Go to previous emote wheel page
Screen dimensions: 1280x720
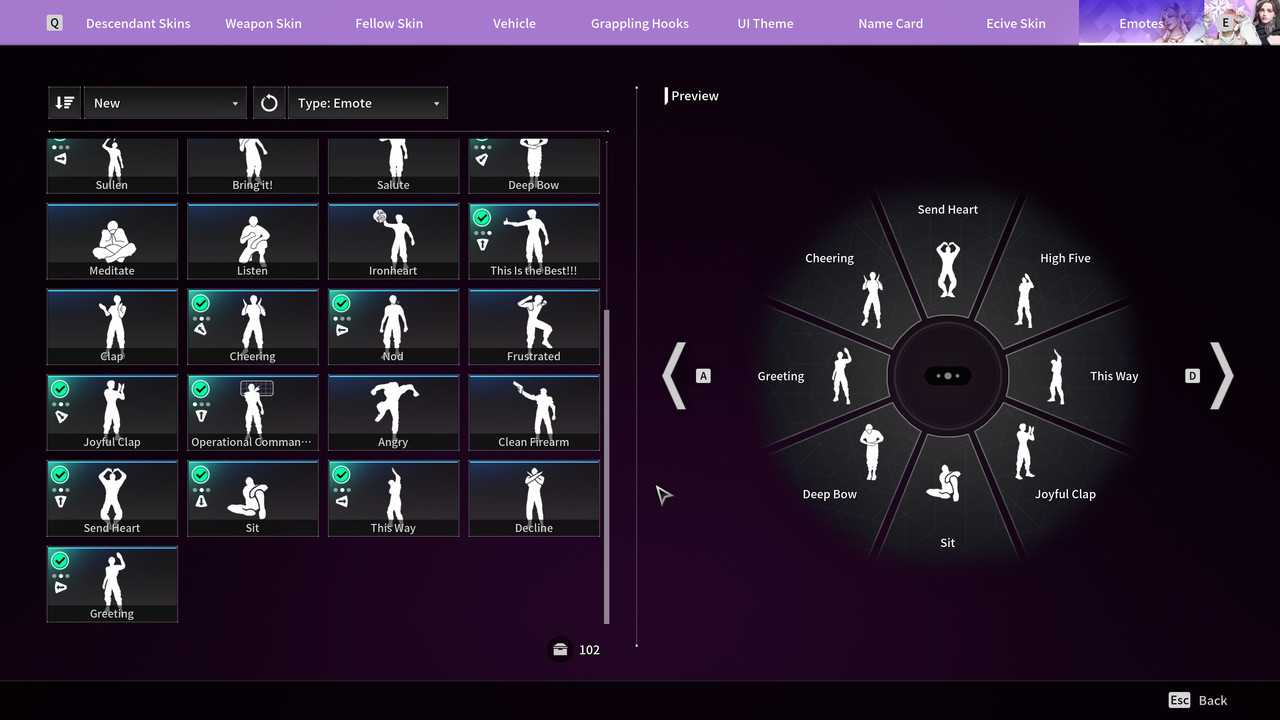click(x=675, y=376)
